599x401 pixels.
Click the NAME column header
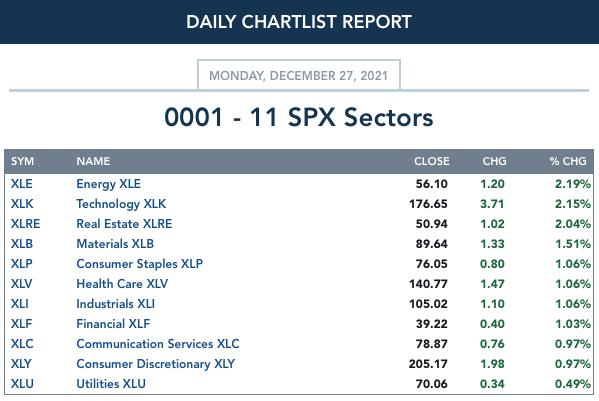(93, 161)
